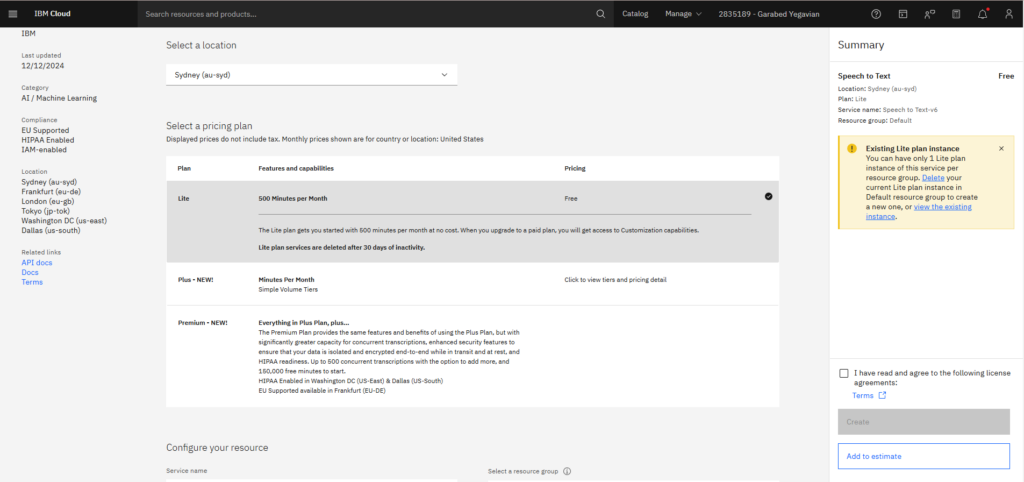Open Terms link under license agreements
The height and width of the screenshot is (482, 1024).
click(862, 396)
